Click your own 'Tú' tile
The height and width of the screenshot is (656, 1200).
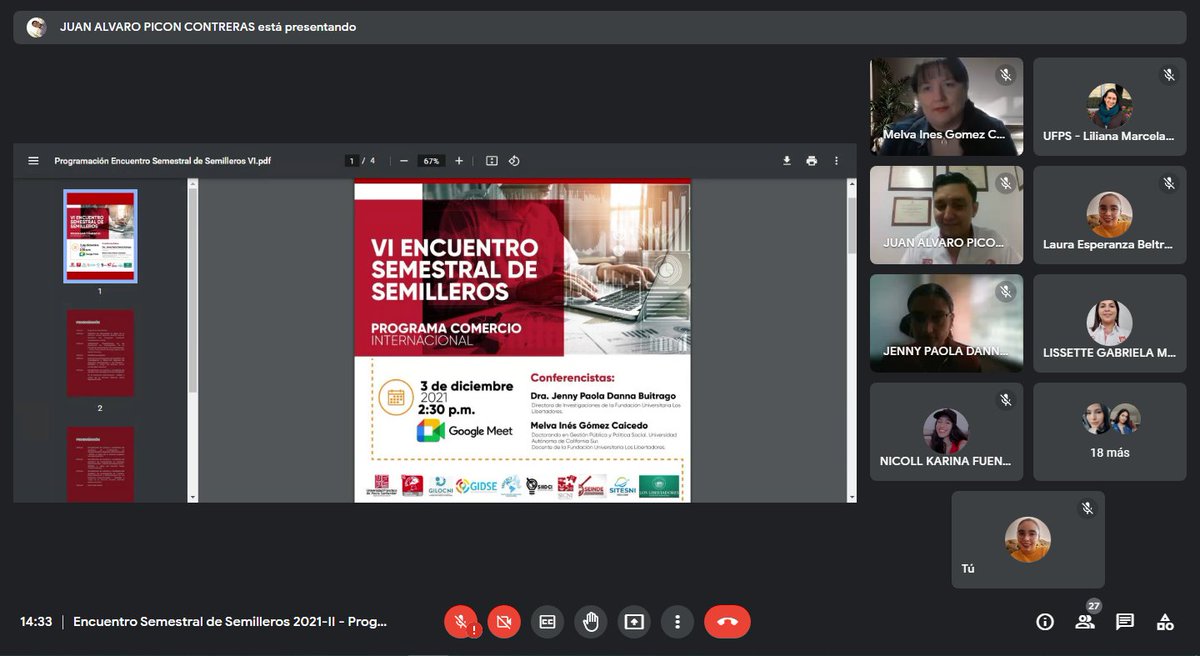click(x=1028, y=539)
